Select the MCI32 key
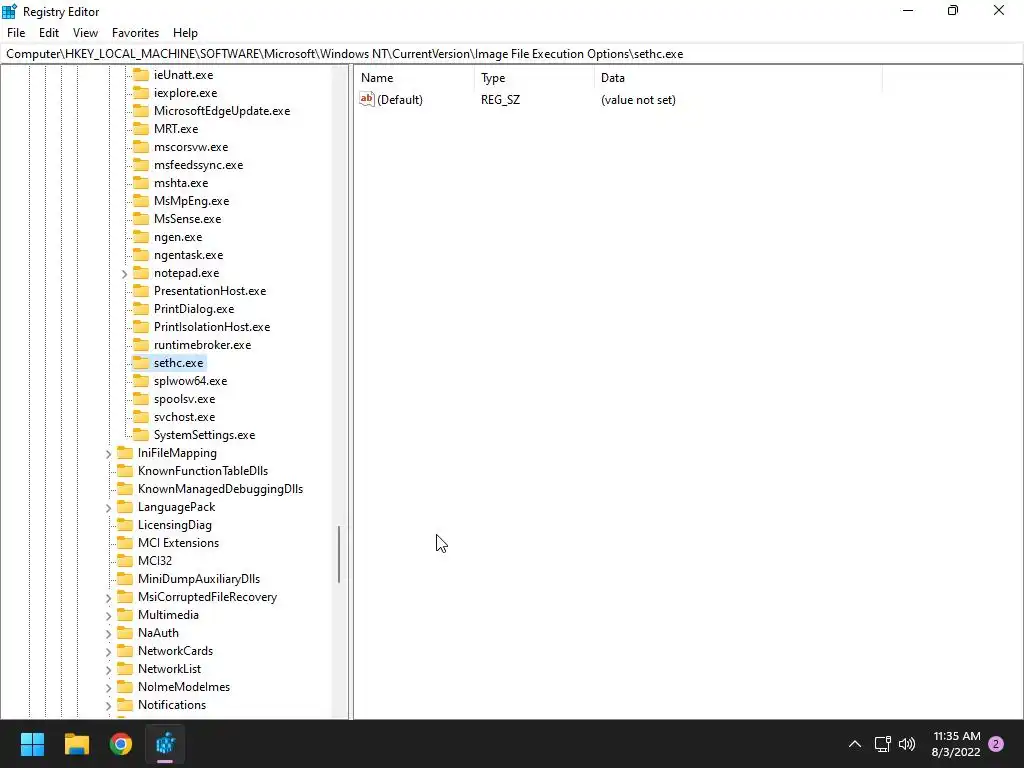1024x768 pixels. pyautogui.click(x=155, y=561)
